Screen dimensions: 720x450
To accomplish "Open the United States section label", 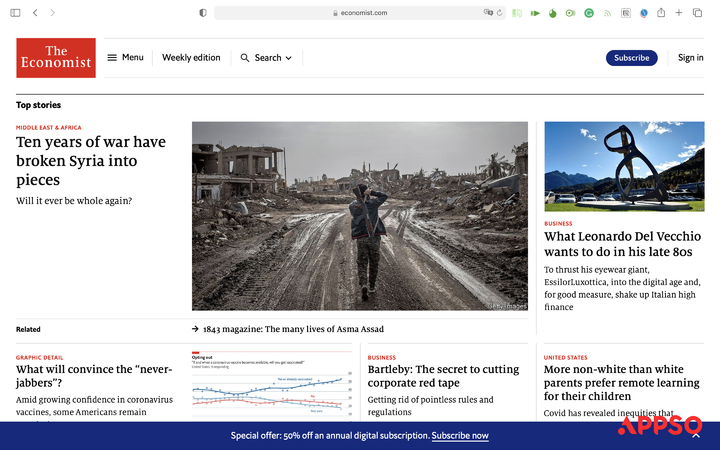I will coord(566,357).
